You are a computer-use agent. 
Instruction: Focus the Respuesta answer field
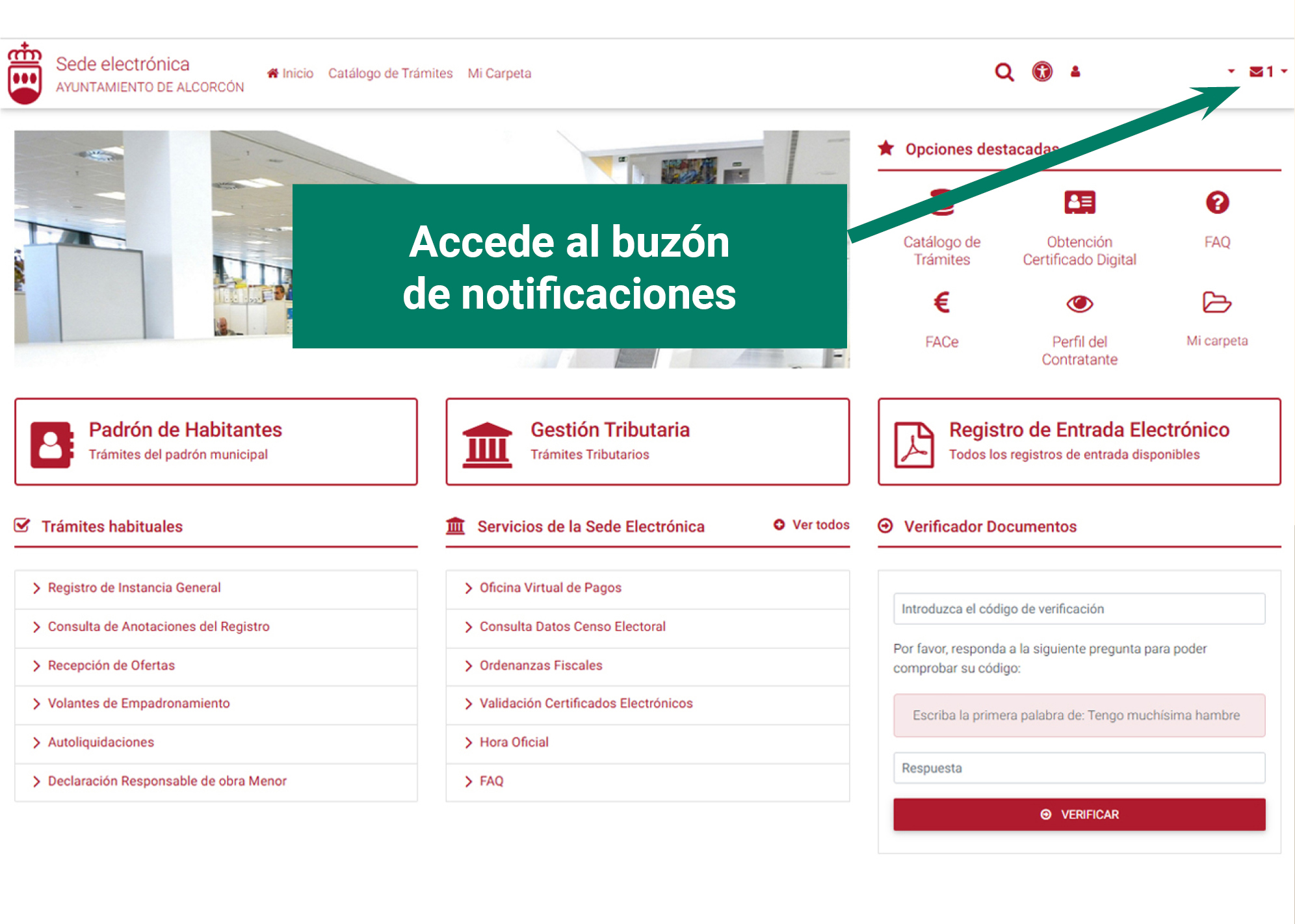(1079, 768)
